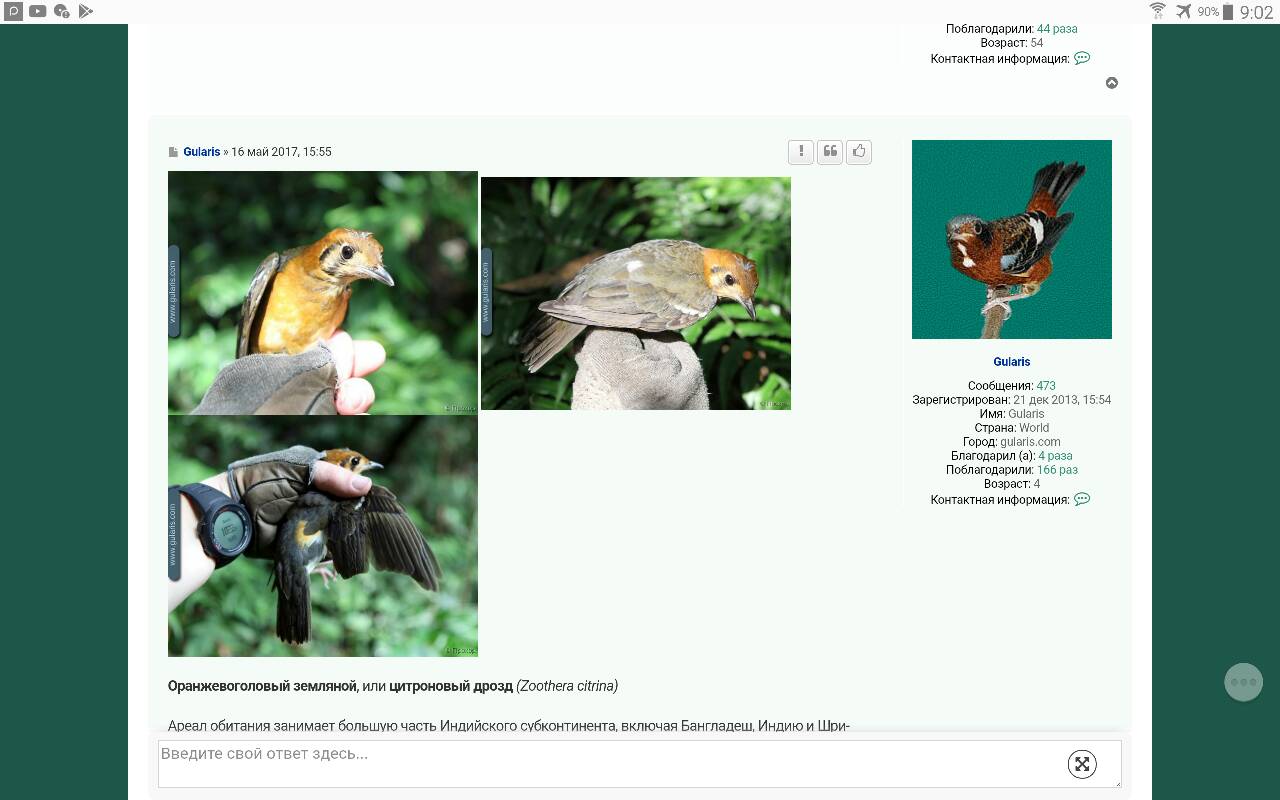Open previous user's contact information icon
This screenshot has width=1280, height=800.
pos(1081,59)
